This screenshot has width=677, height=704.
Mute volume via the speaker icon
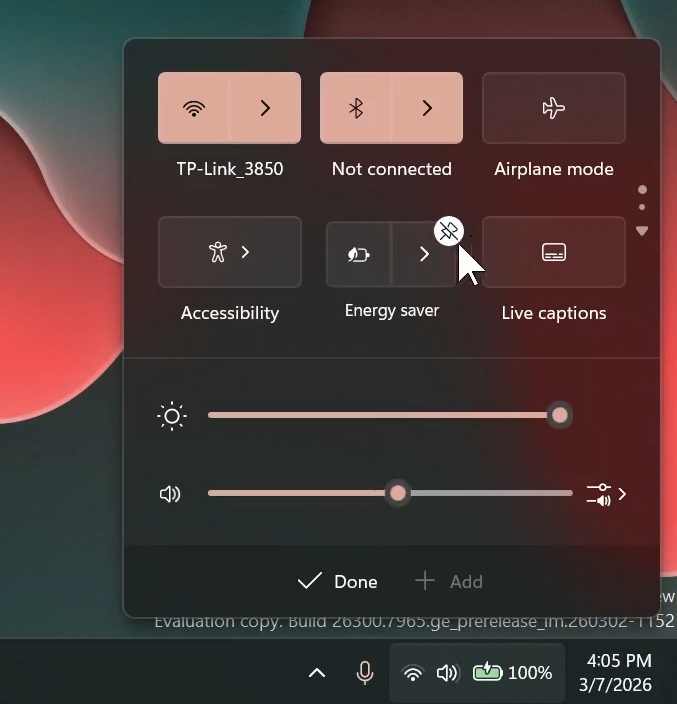[x=171, y=494]
